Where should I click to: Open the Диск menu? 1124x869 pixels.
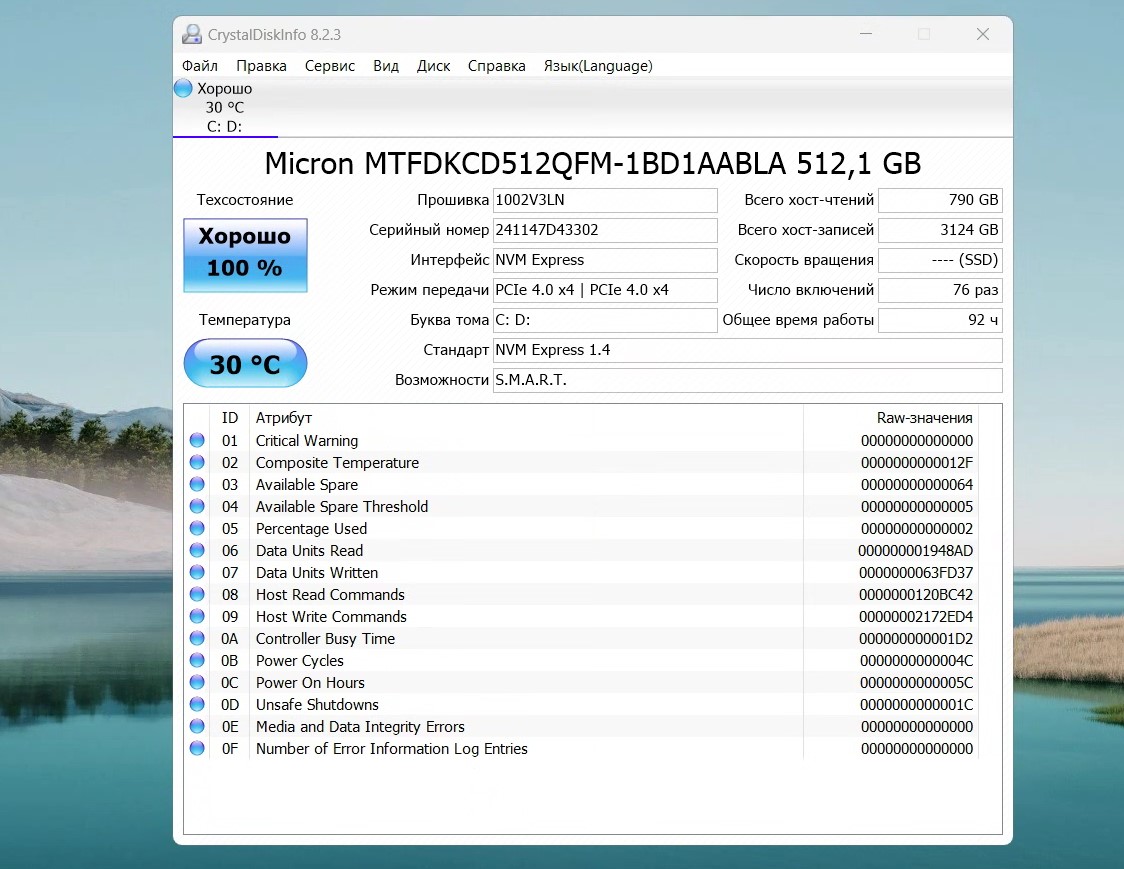click(x=433, y=66)
